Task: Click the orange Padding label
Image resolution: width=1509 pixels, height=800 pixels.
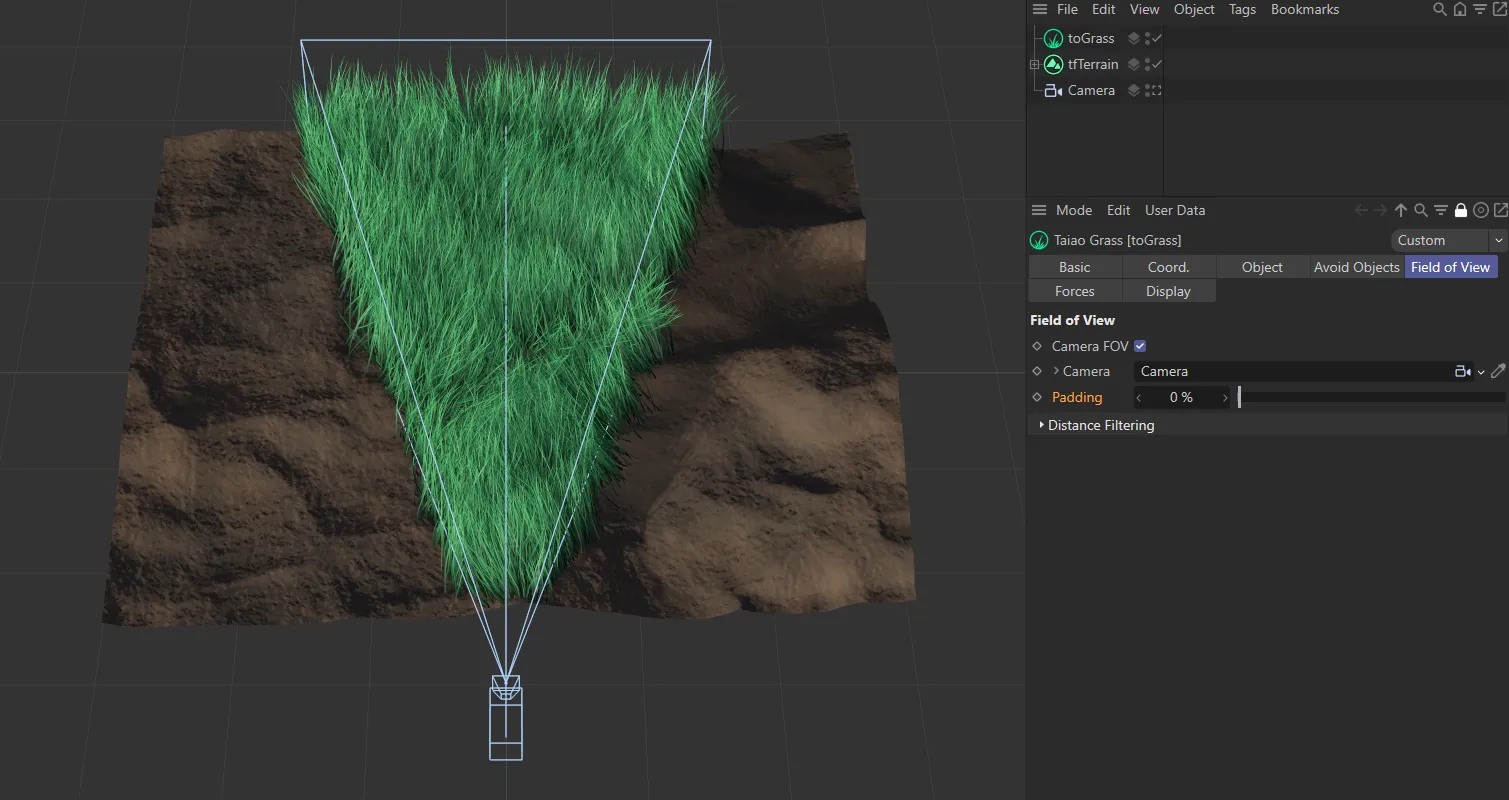Action: pos(1076,397)
